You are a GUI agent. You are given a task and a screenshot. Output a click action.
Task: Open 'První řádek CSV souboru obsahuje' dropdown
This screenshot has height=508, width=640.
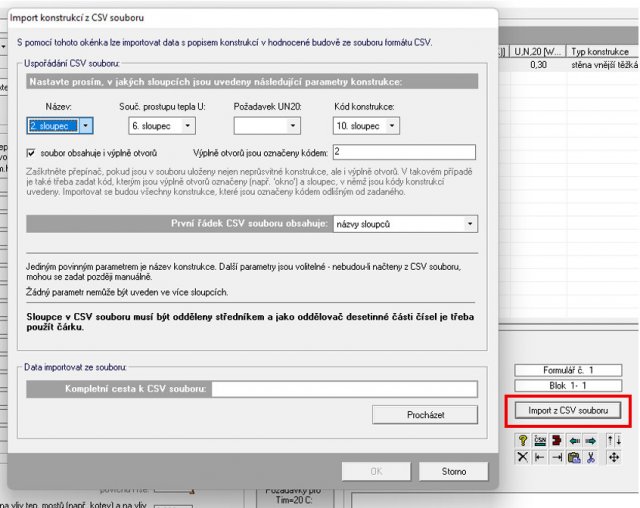click(x=470, y=224)
